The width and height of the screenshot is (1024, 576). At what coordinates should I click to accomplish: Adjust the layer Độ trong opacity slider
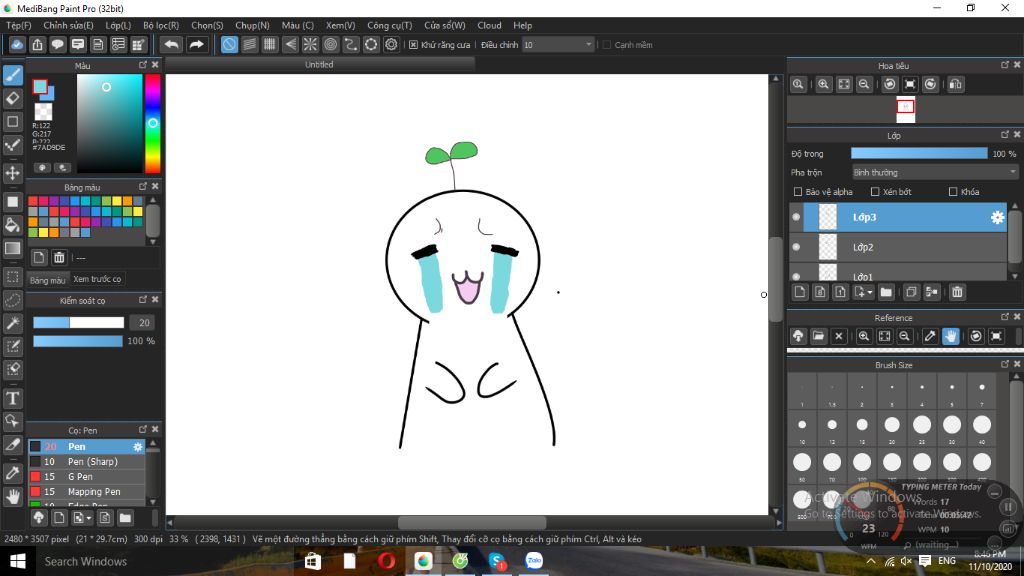pyautogui.click(x=919, y=153)
